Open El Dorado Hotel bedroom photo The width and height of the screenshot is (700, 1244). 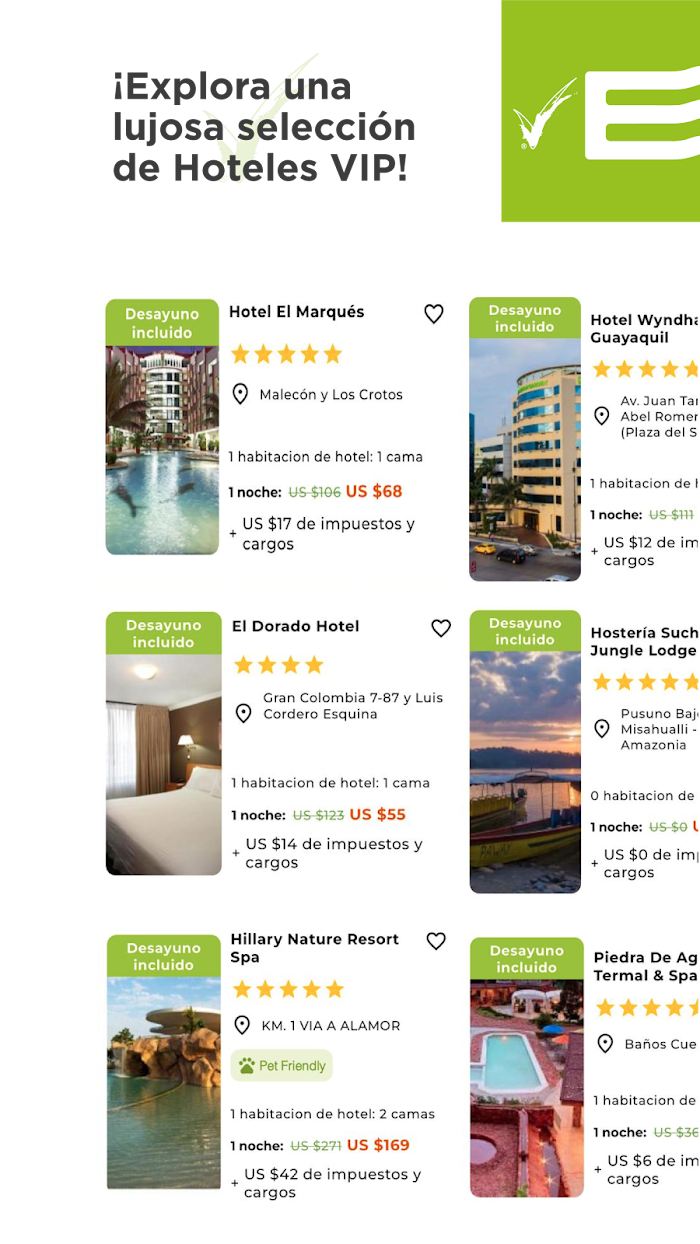[x=164, y=765]
